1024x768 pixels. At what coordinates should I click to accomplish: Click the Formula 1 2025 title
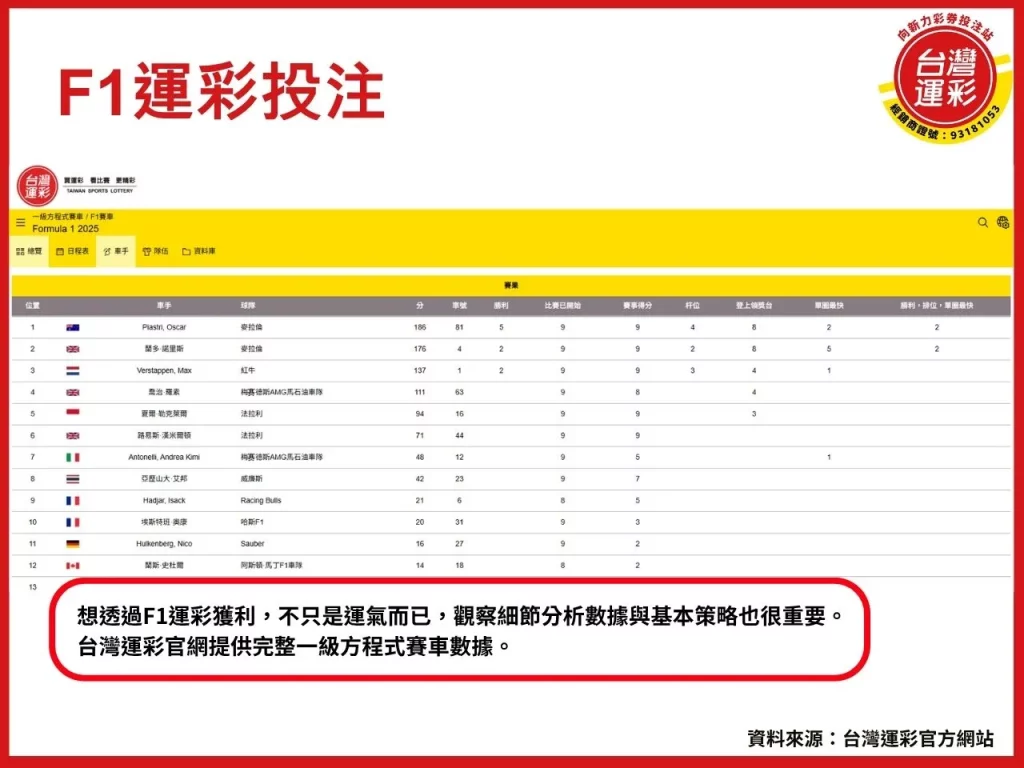coord(65,229)
